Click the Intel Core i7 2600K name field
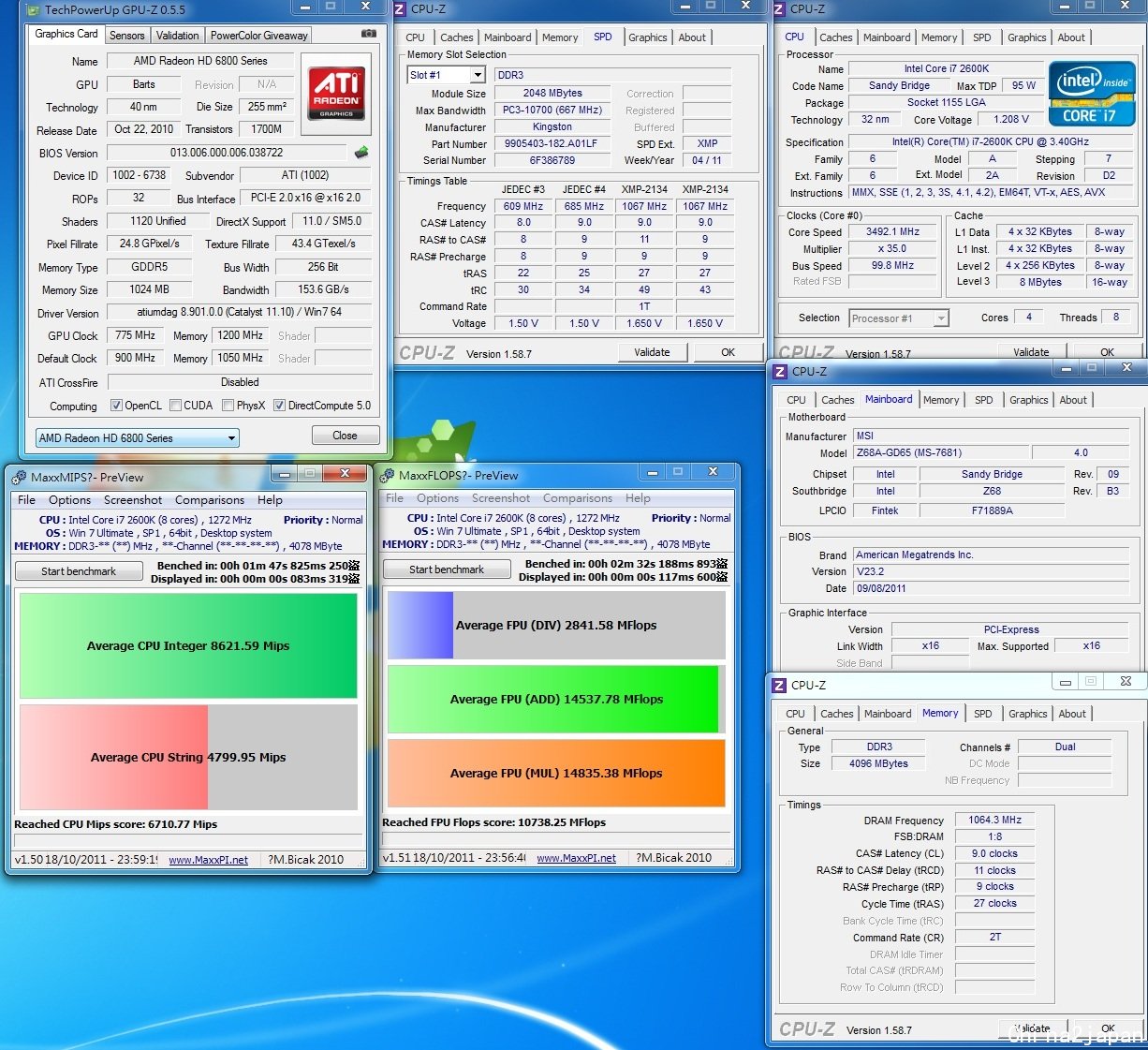This screenshot has height=1050, width=1148. [x=946, y=69]
